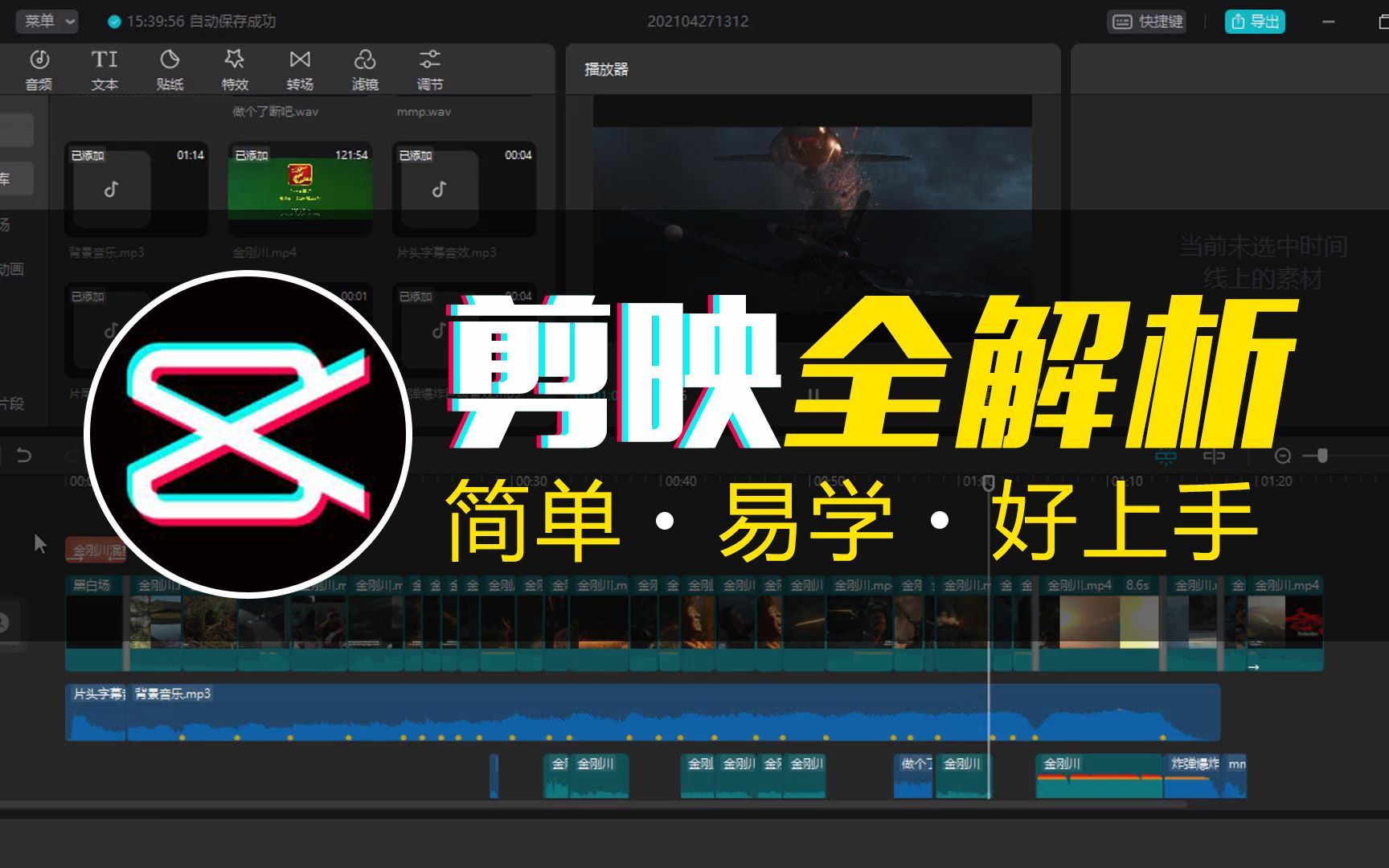
Task: Click the mmp.wav file name
Action: pyautogui.click(x=424, y=112)
